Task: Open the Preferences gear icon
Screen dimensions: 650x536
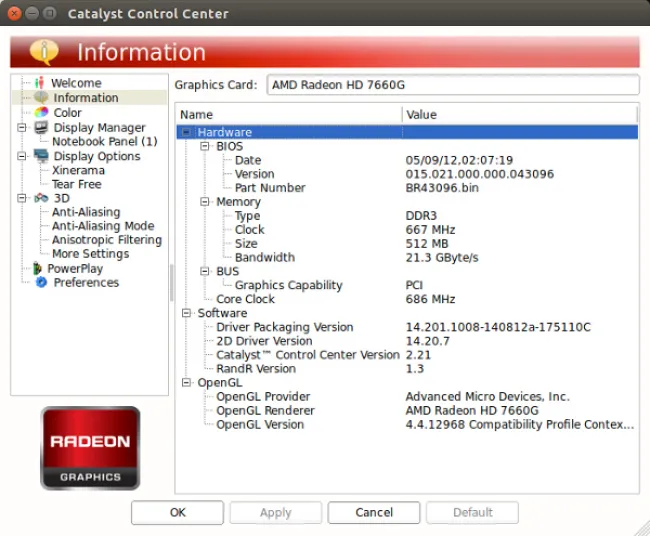Action: 41,283
